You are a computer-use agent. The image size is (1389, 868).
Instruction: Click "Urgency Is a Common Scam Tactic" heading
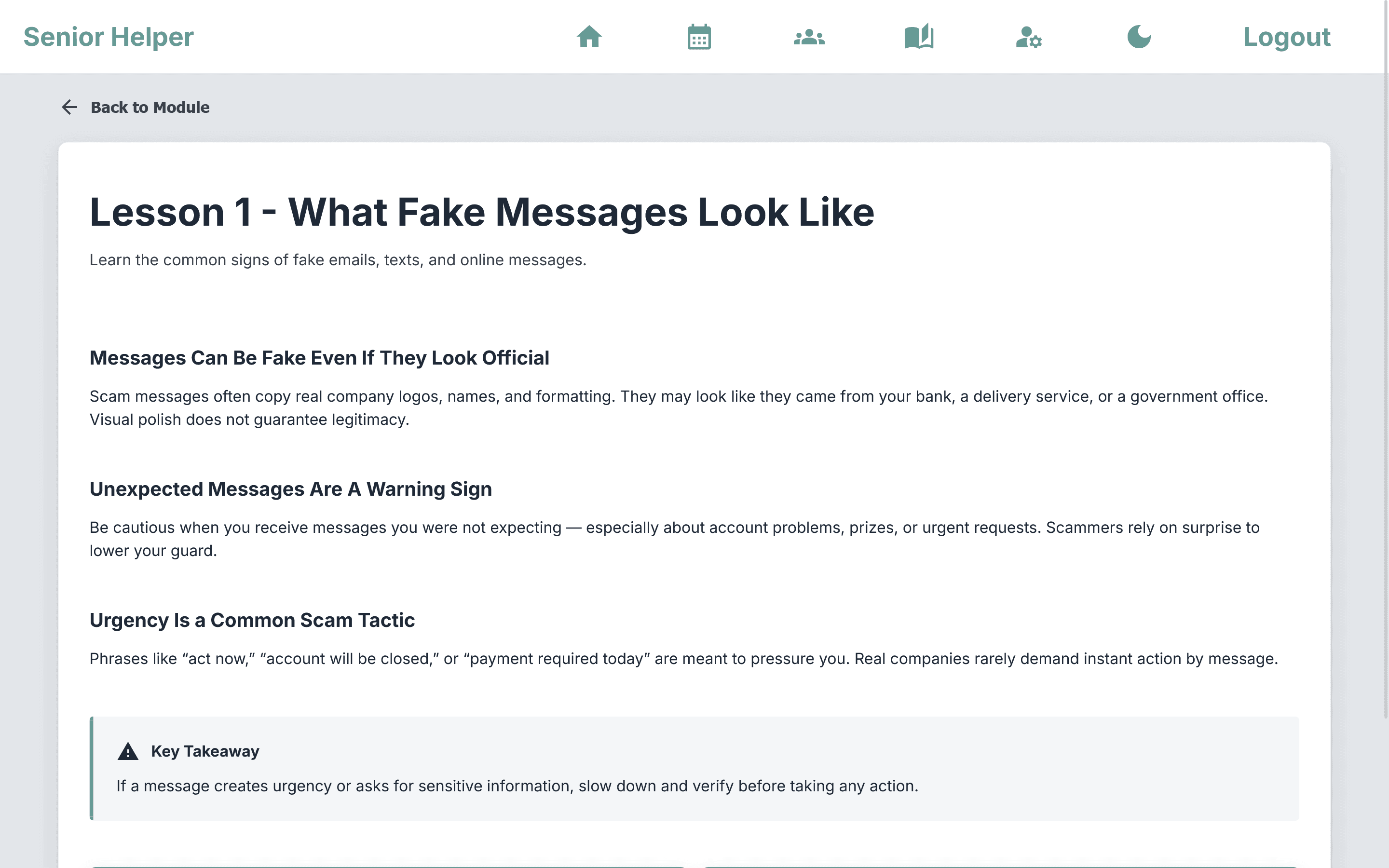252,620
